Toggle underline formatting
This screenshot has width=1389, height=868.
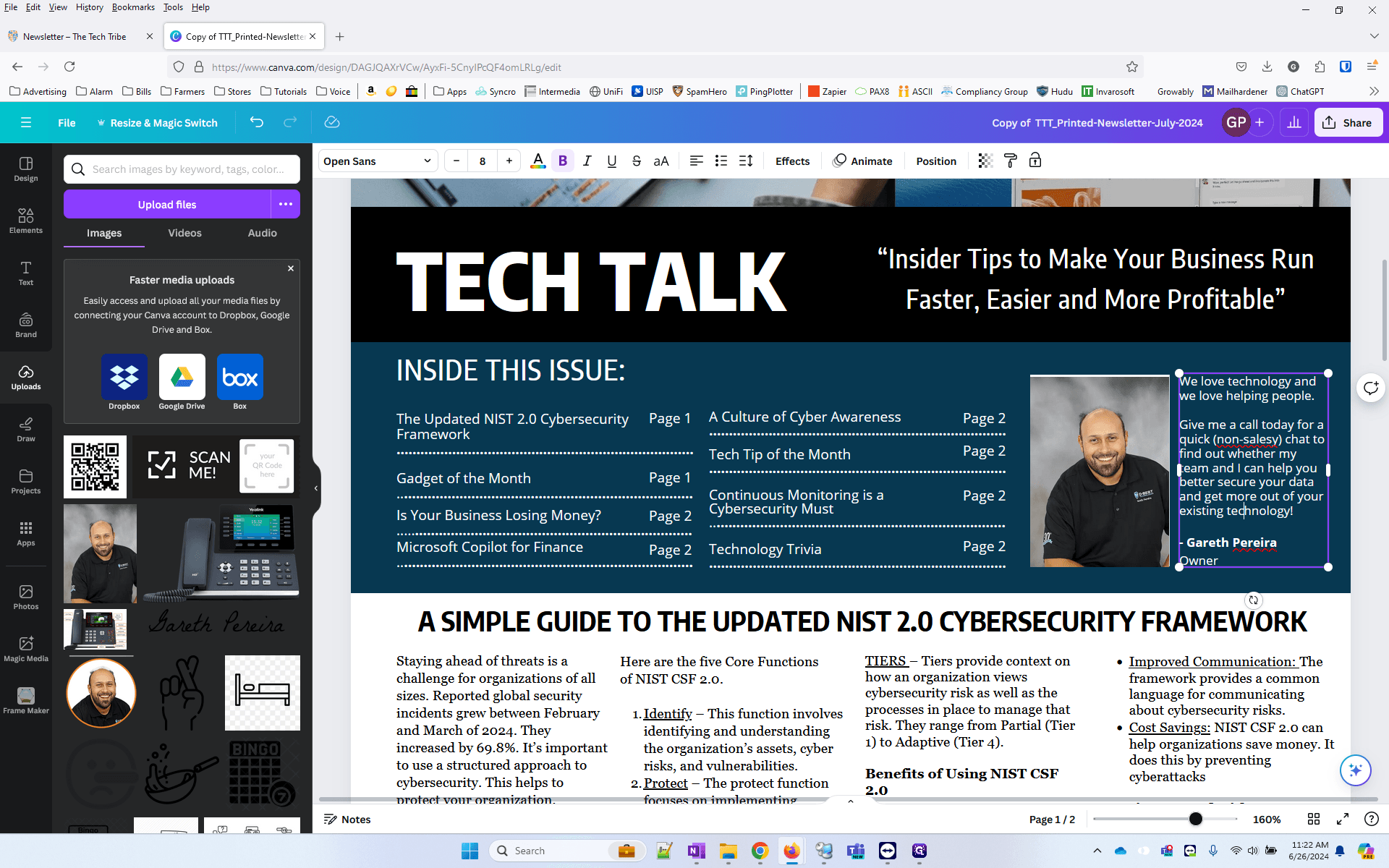pyautogui.click(x=612, y=161)
